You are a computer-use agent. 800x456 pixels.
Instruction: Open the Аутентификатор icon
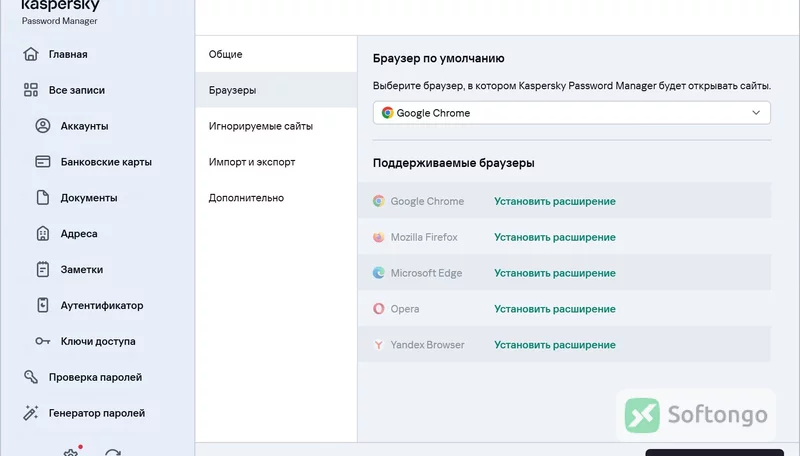click(x=43, y=305)
